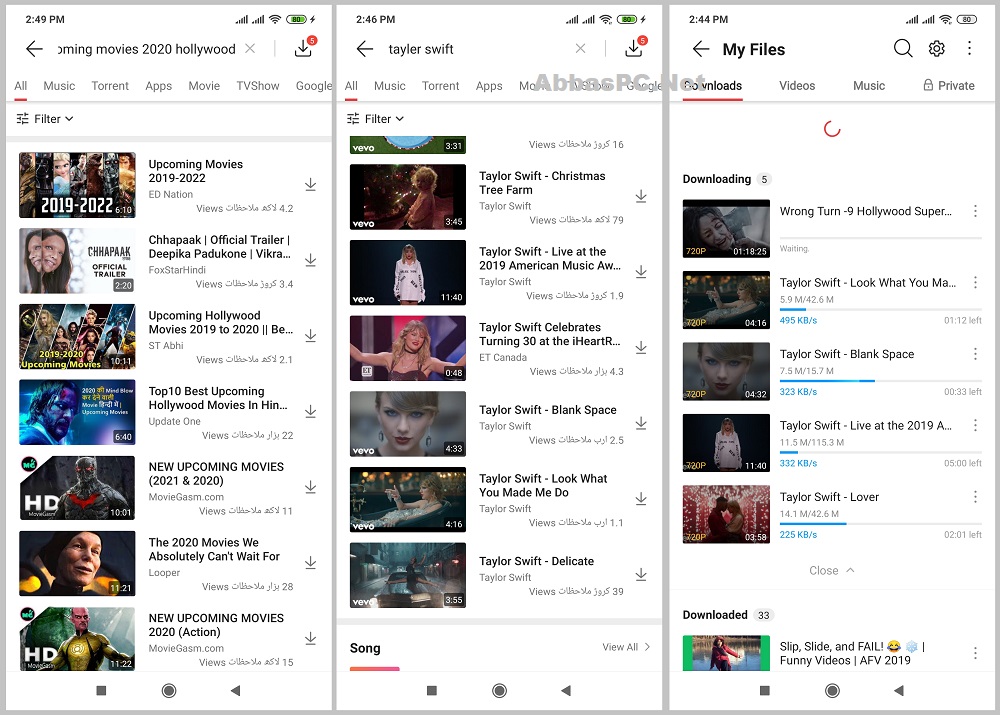The image size is (1000, 715).
Task: Switch to Music tab in My Files
Action: point(869,85)
